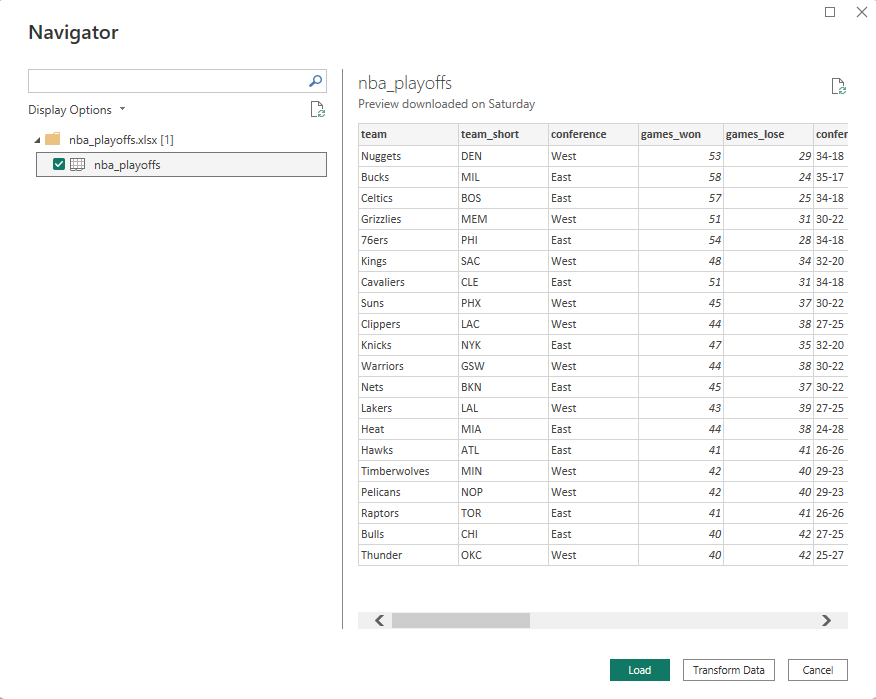This screenshot has width=876, height=699.
Task: Select the nba_playoffs table icon
Action: pyautogui.click(x=77, y=164)
